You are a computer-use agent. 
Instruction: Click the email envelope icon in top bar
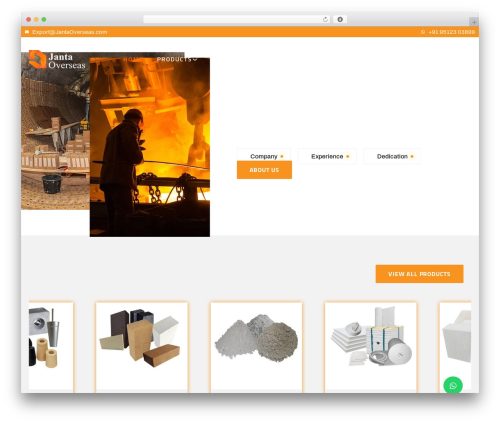pos(27,32)
